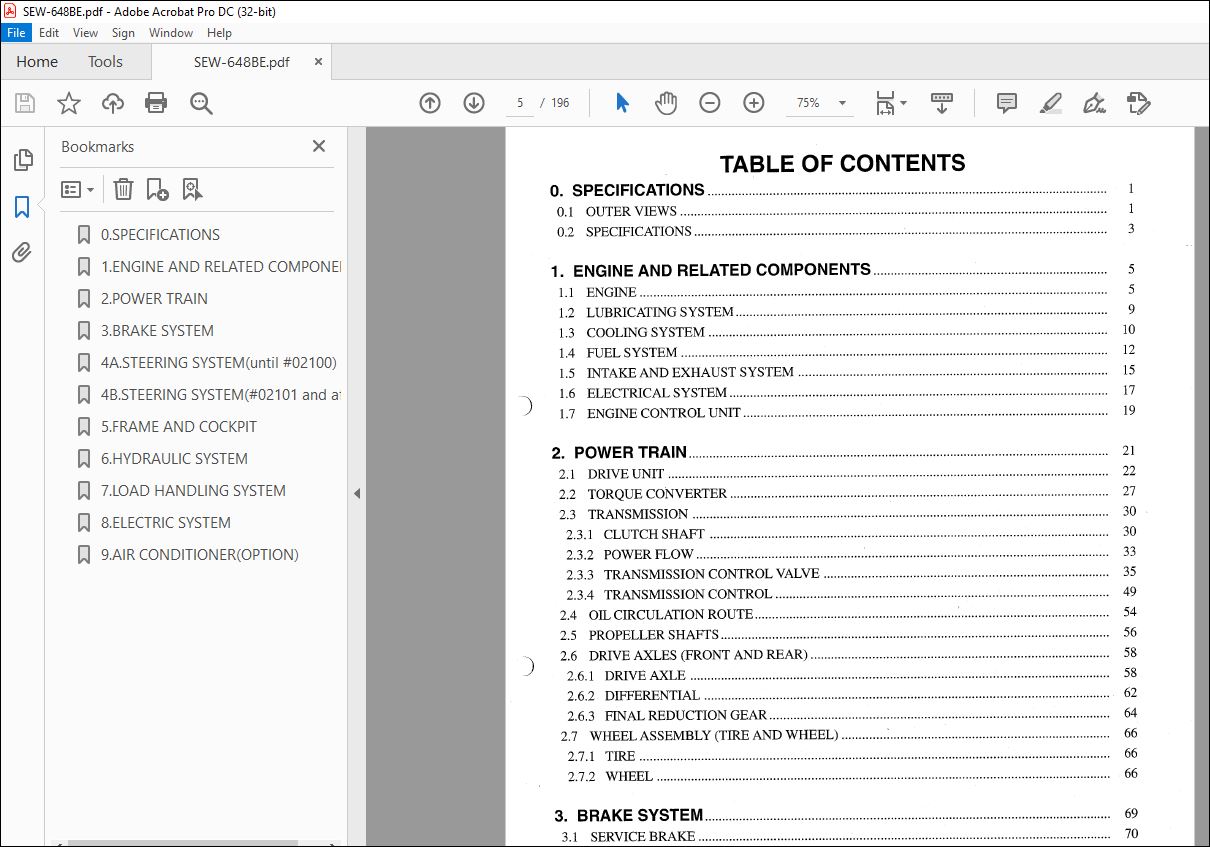Click the SERVICE BRAKE contents entry
The image size is (1210, 847).
tap(643, 837)
